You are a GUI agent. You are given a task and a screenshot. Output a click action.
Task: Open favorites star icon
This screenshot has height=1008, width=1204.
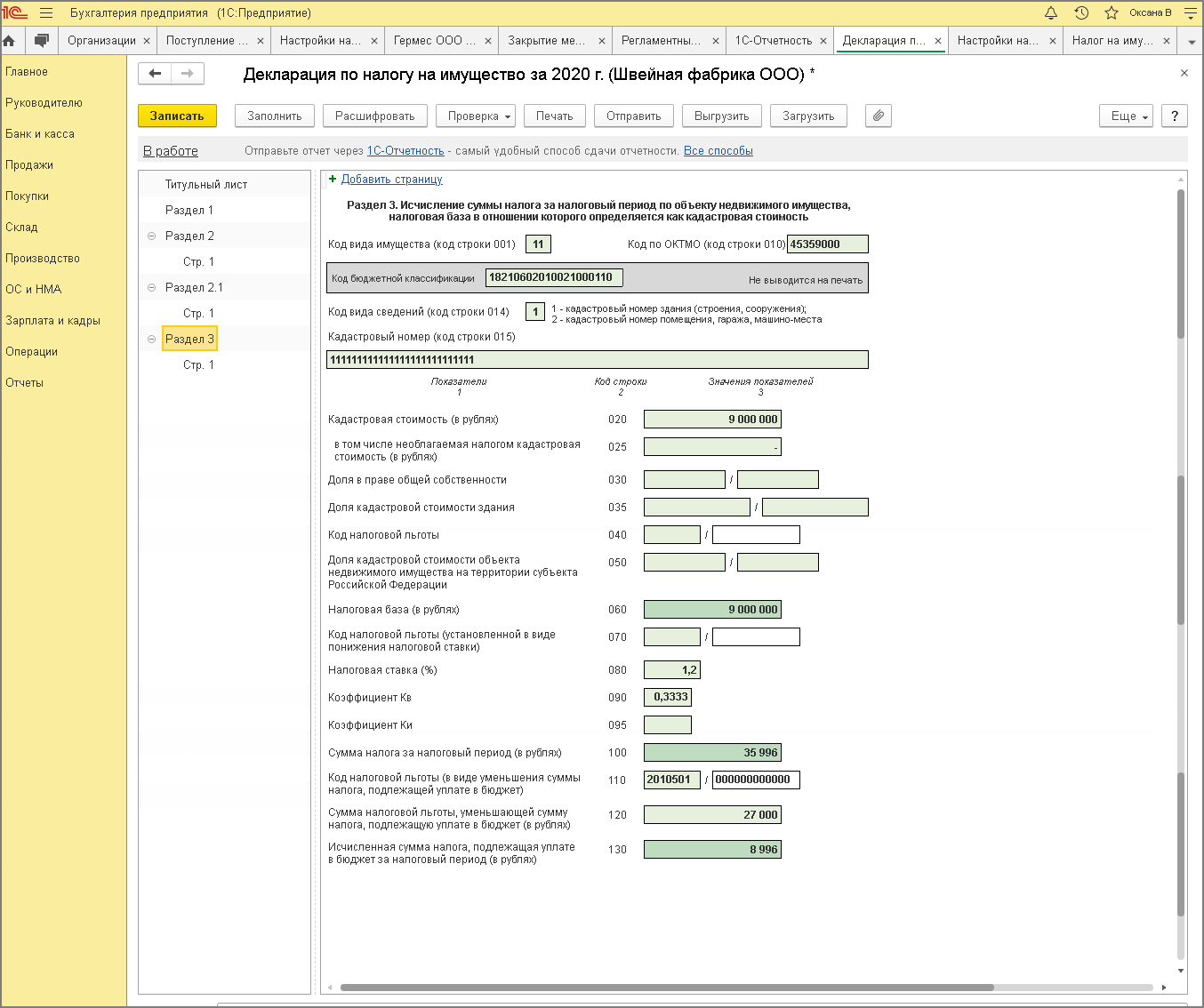(1112, 13)
